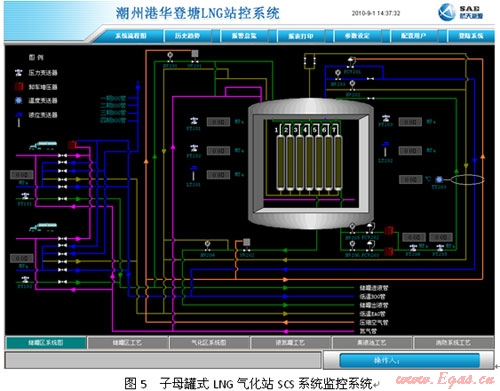The width and height of the screenshot is (500, 391).
Task: Click the 登陆系统 login button
Action: pyautogui.click(x=471, y=36)
